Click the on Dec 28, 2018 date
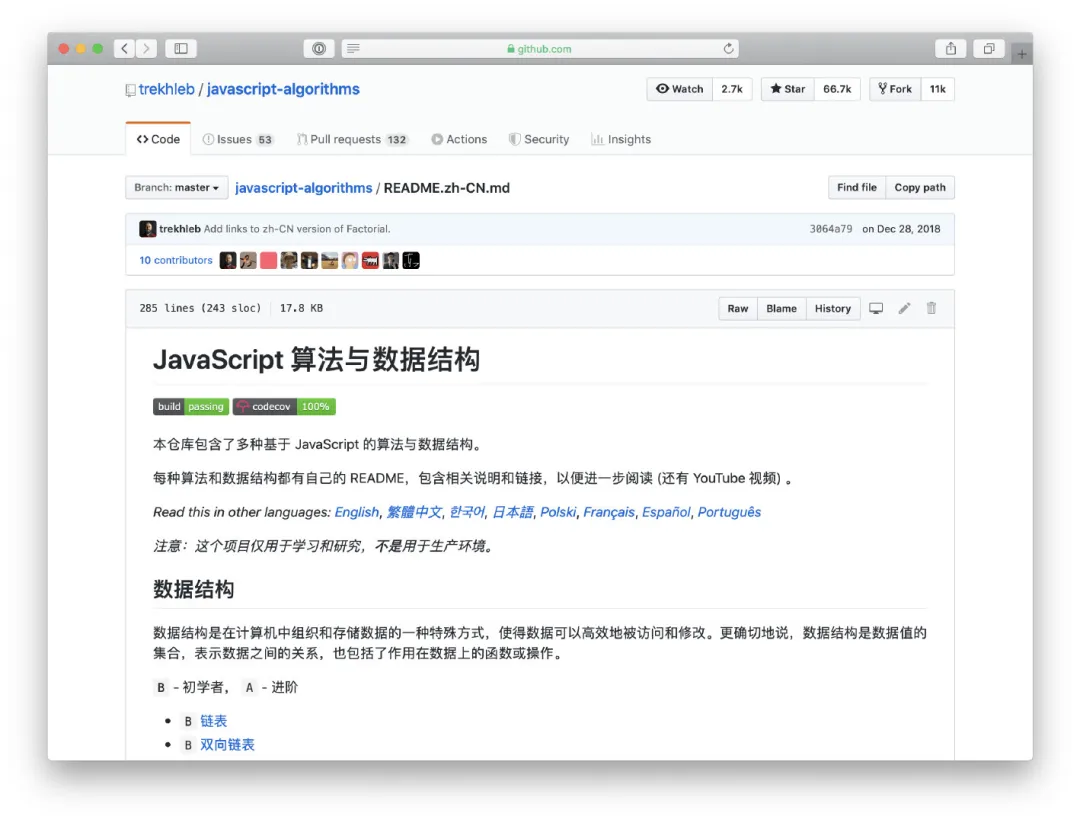The image size is (1080, 823). 901,229
